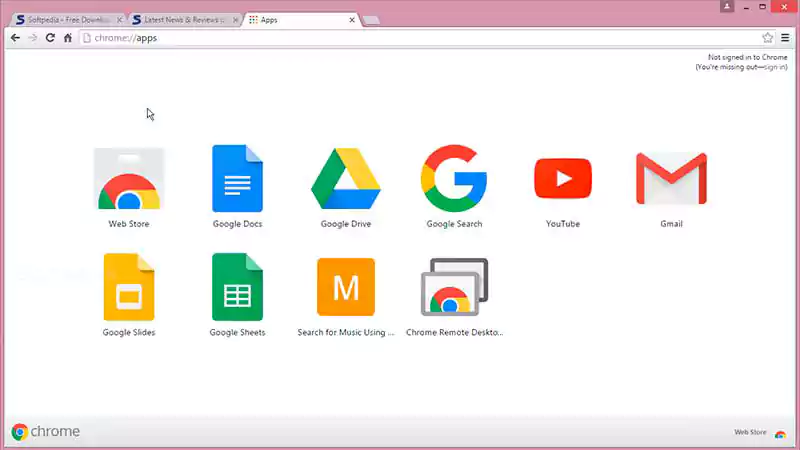Go to the home page
The height and width of the screenshot is (450, 800).
tap(68, 38)
